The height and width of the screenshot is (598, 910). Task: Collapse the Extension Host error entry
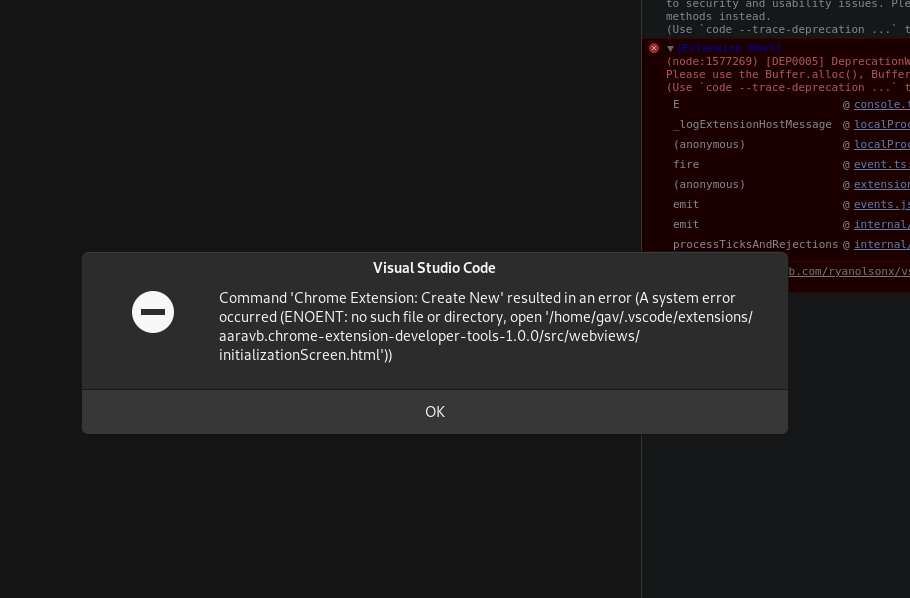[670, 49]
